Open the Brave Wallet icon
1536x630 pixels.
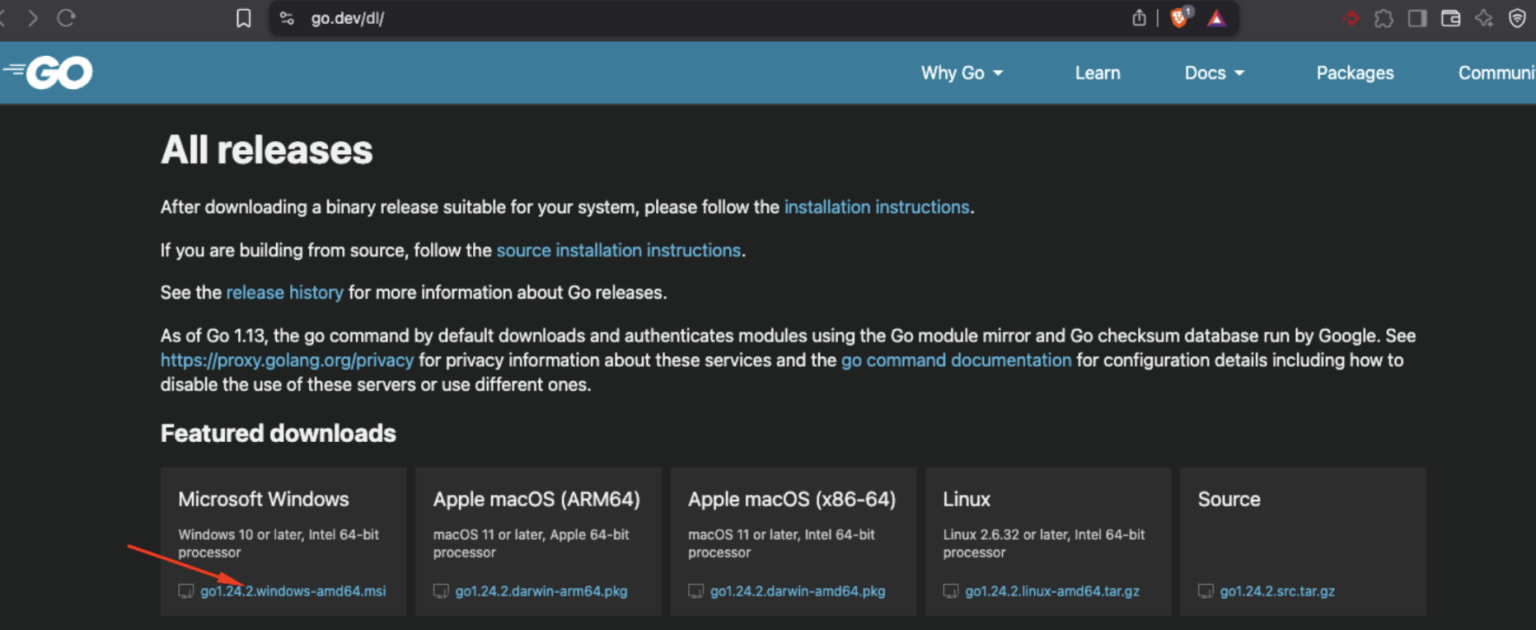tap(1450, 17)
